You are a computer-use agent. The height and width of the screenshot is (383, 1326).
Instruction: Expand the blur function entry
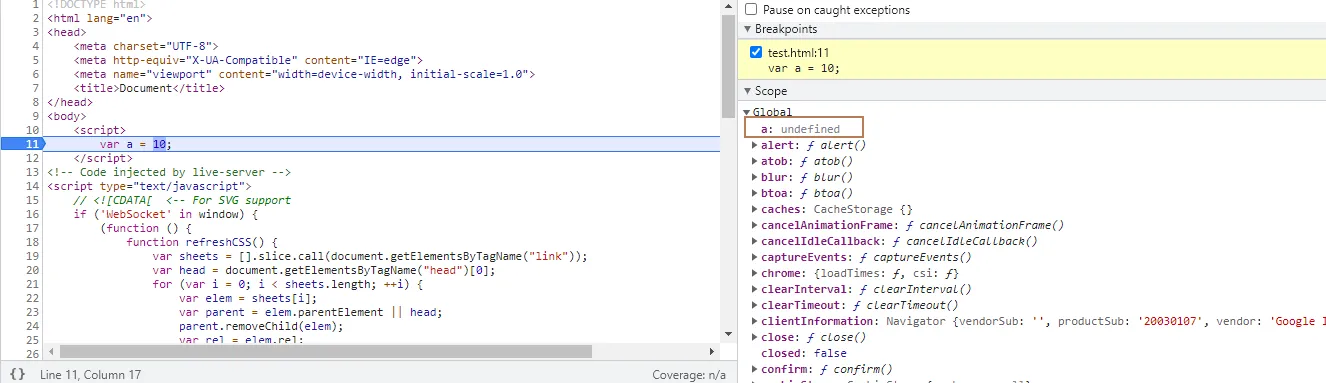click(755, 177)
